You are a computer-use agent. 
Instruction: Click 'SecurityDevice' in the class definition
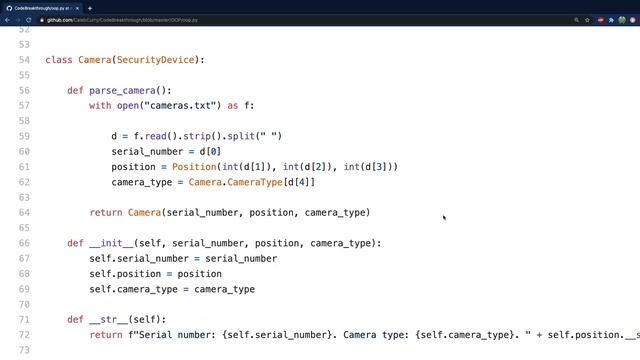click(156, 60)
